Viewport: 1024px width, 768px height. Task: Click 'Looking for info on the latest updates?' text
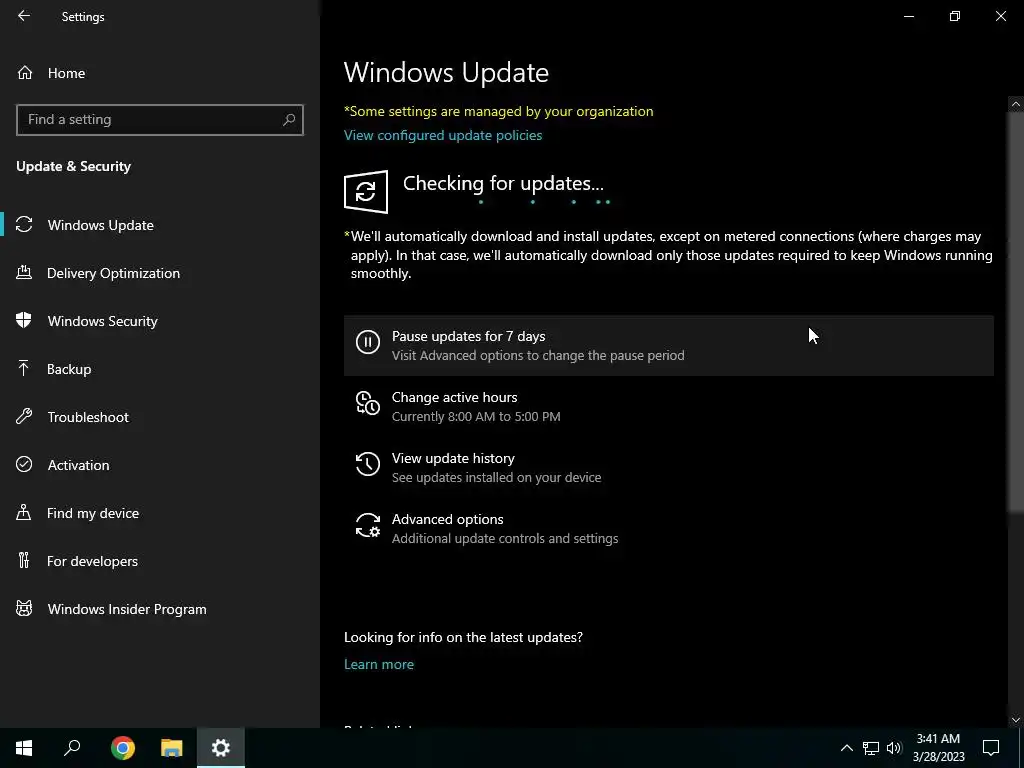pyautogui.click(x=463, y=637)
